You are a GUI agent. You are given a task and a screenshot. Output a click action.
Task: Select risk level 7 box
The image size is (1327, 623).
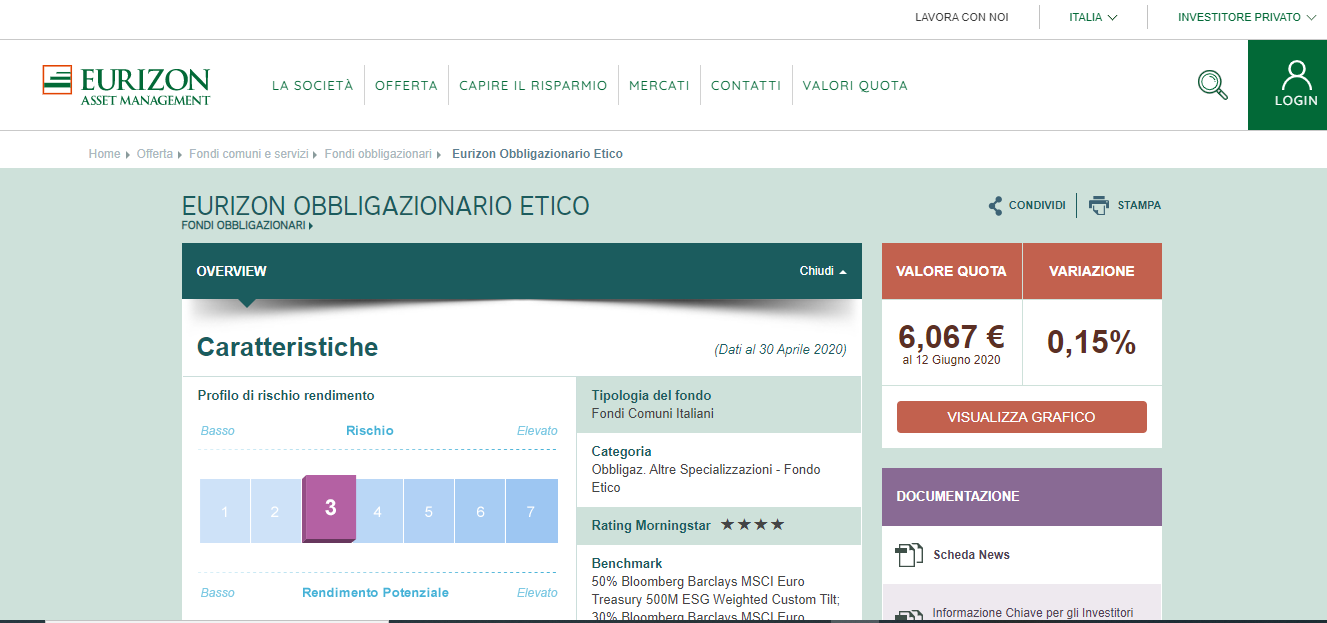click(x=531, y=511)
